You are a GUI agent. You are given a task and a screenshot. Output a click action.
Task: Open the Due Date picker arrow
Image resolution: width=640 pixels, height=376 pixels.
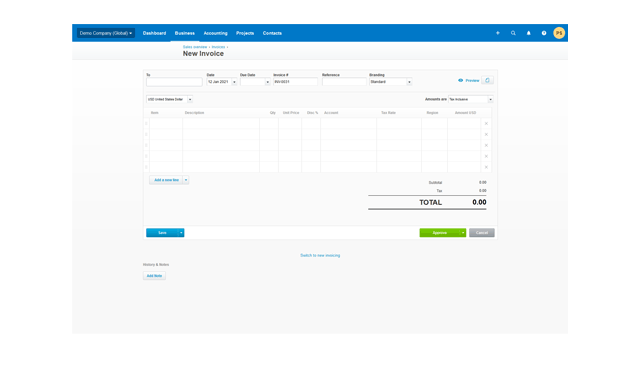point(268,82)
